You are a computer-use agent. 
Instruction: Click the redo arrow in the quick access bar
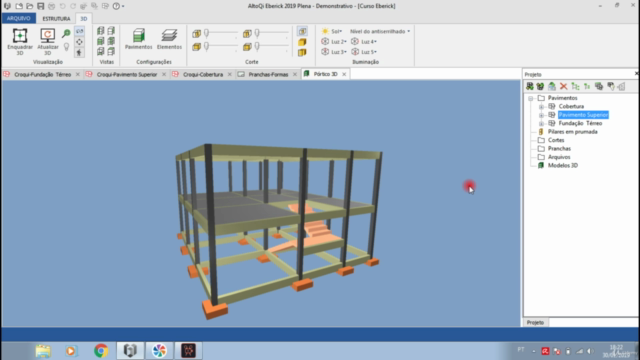click(x=73, y=6)
